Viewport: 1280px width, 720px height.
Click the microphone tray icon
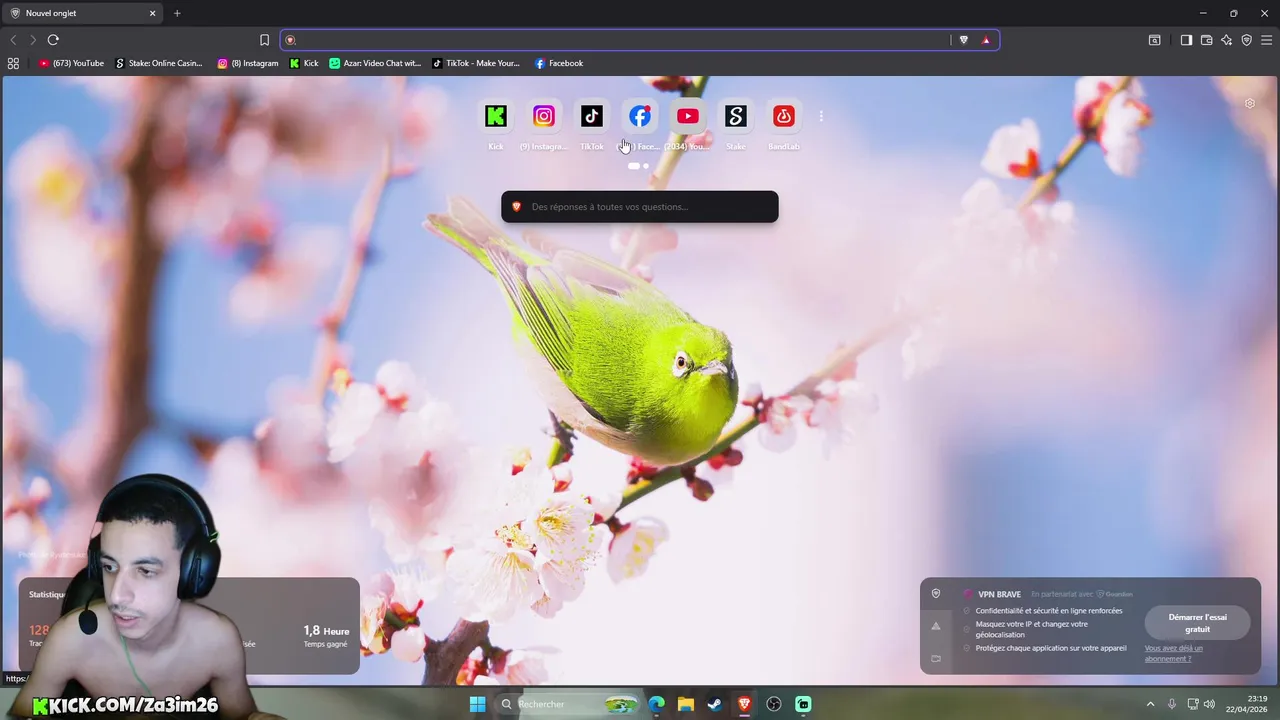pyautogui.click(x=1172, y=704)
